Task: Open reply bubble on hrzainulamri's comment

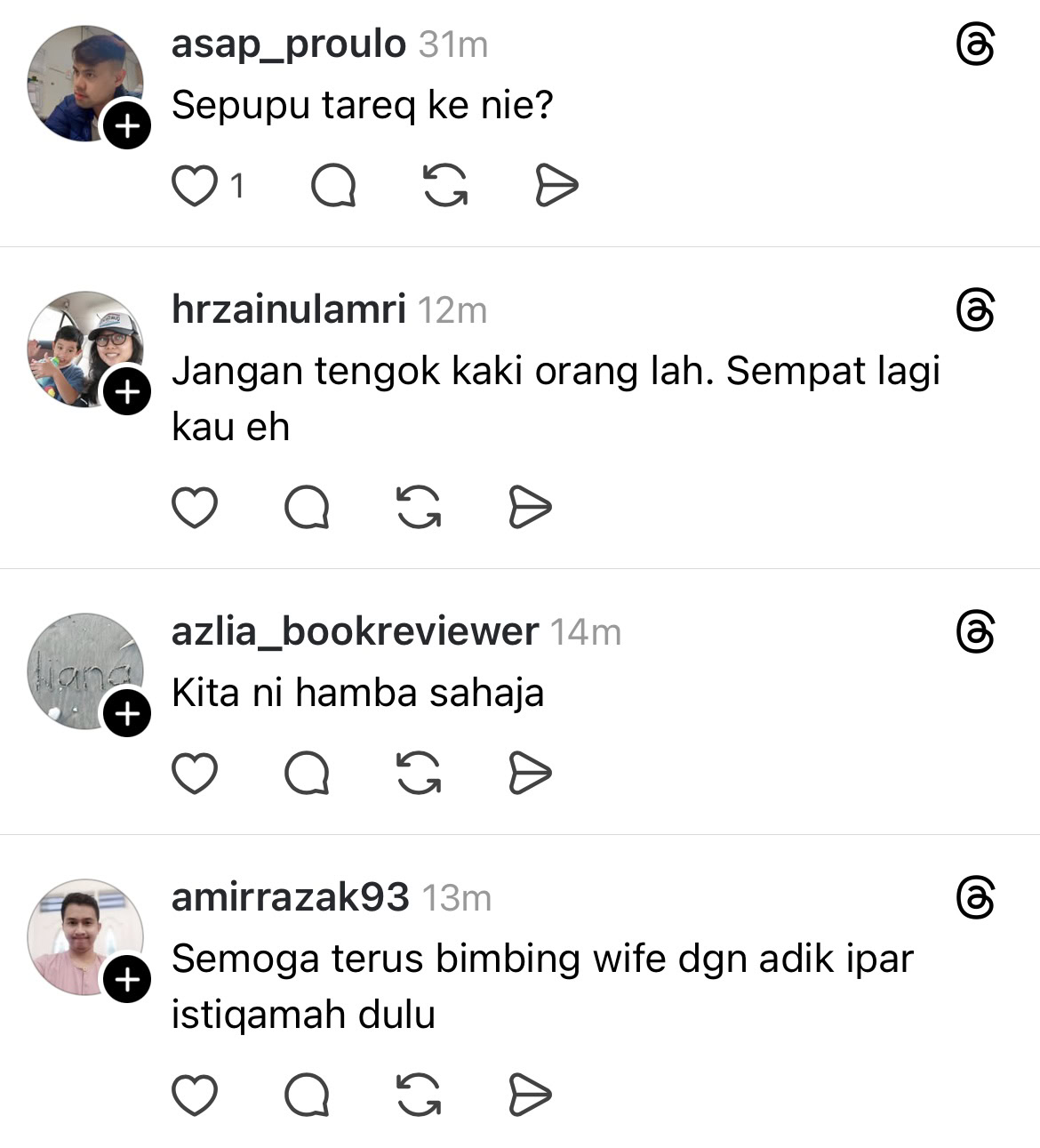Action: click(x=307, y=508)
